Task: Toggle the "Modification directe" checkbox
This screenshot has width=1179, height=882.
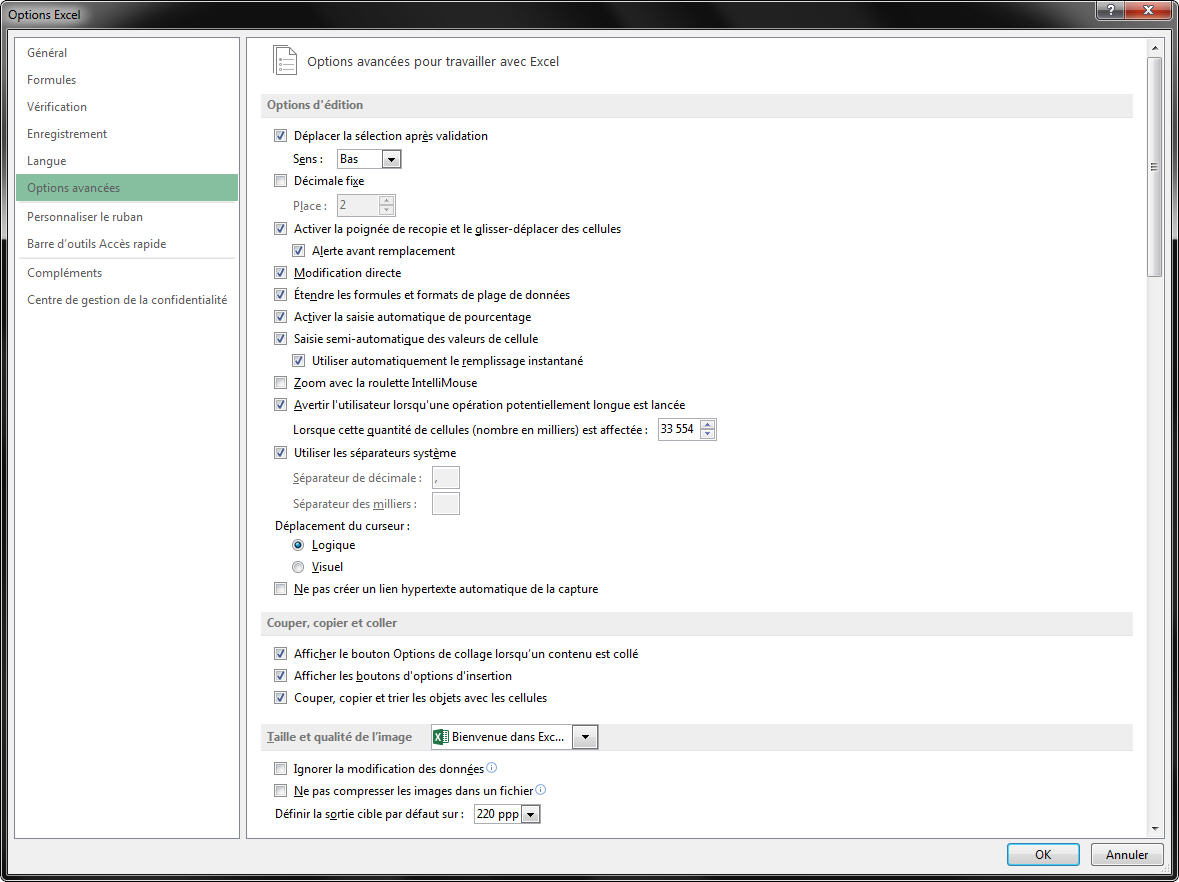Action: pos(280,273)
